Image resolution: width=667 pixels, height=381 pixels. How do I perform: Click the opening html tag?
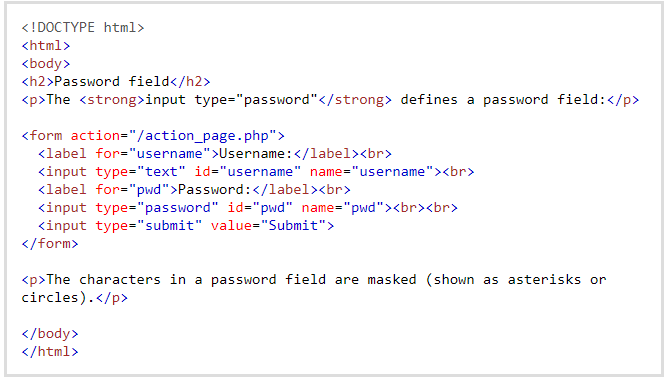[46, 45]
